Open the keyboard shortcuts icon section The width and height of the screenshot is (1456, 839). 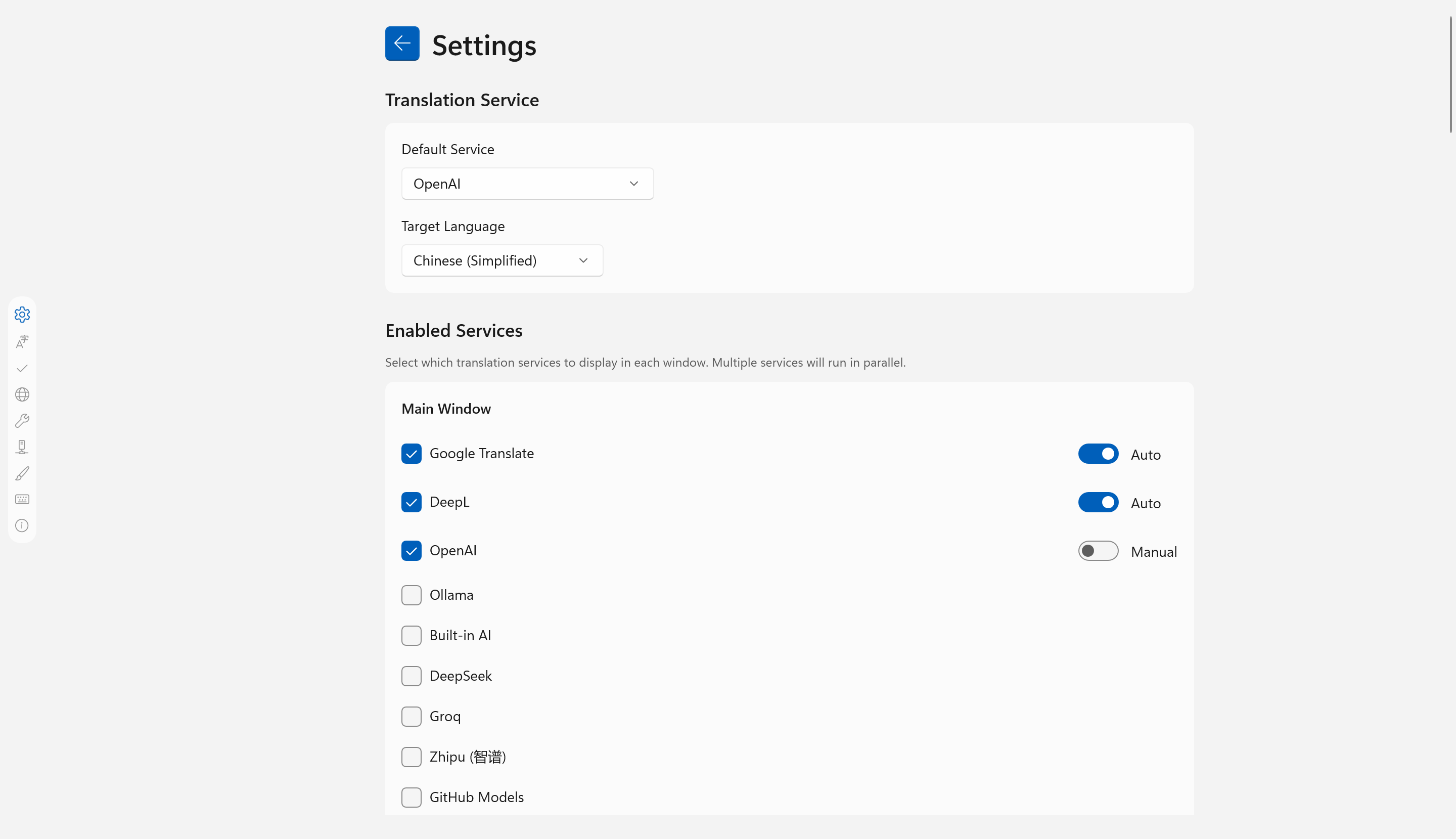(x=22, y=500)
